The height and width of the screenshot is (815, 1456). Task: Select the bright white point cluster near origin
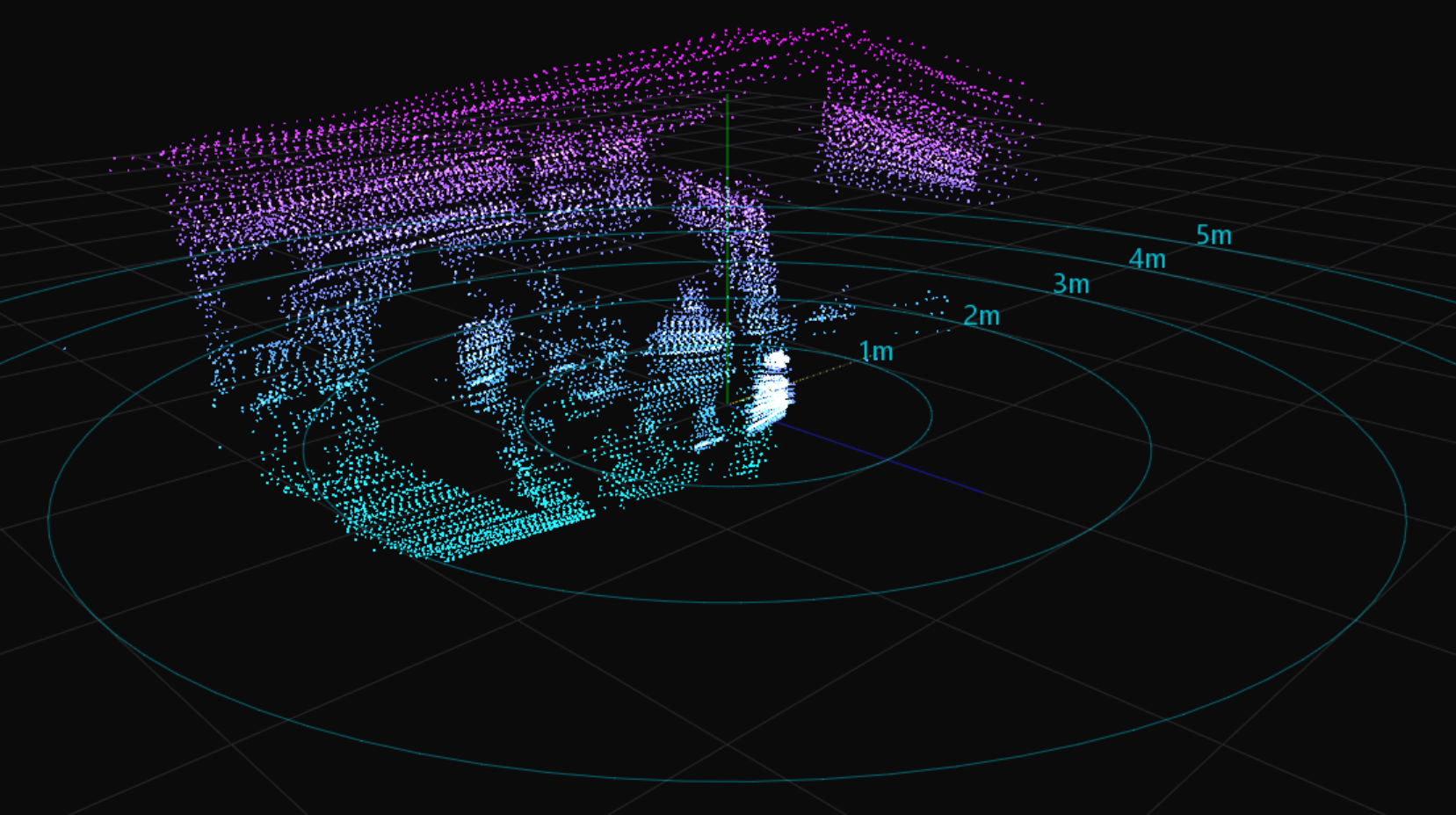pyautogui.click(x=771, y=393)
